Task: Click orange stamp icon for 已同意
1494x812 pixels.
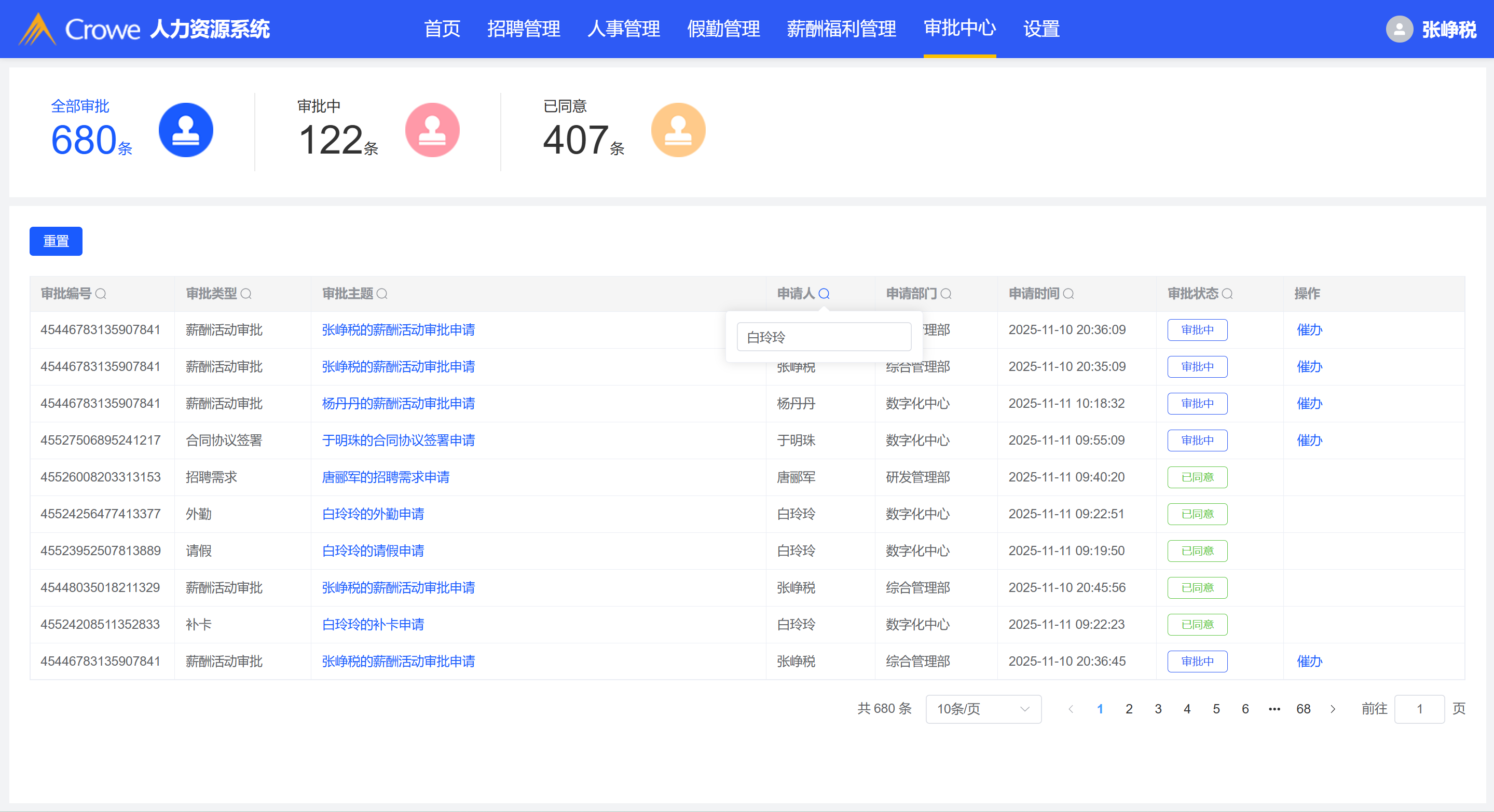Action: click(x=678, y=130)
